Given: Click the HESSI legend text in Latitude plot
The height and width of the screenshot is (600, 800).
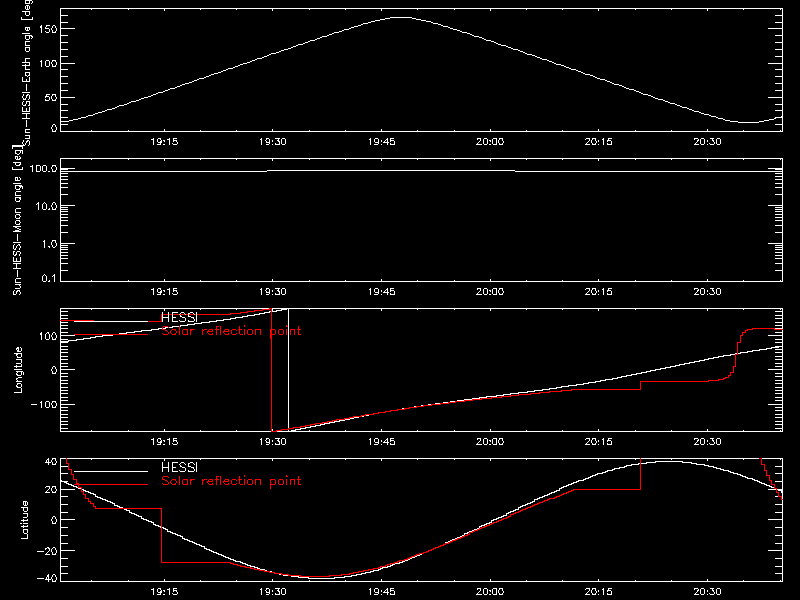Looking at the screenshot, I should 179,467.
